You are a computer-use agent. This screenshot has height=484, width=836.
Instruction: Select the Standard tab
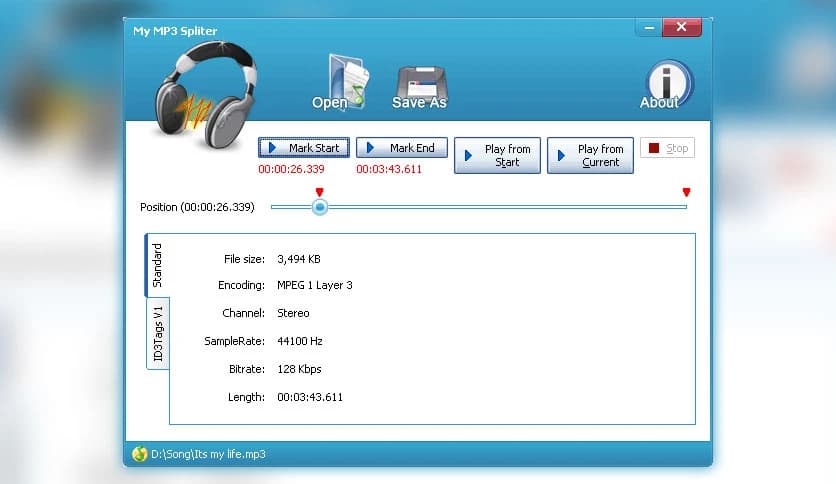point(157,265)
